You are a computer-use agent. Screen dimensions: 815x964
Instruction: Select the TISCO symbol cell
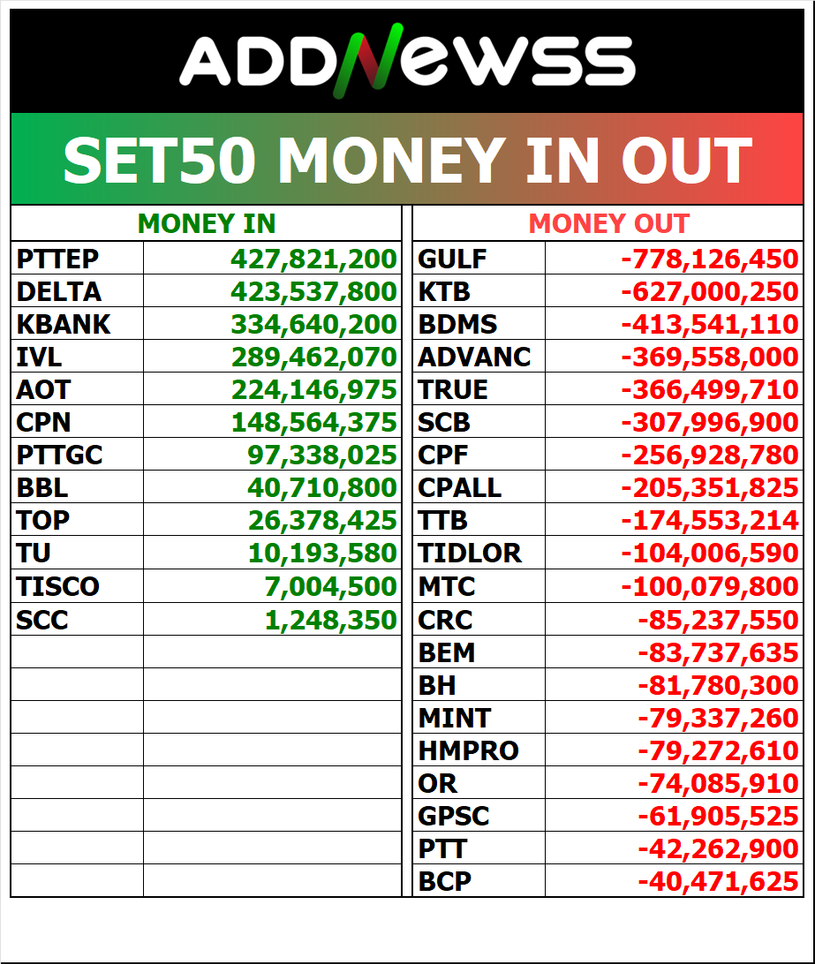[x=58, y=586]
